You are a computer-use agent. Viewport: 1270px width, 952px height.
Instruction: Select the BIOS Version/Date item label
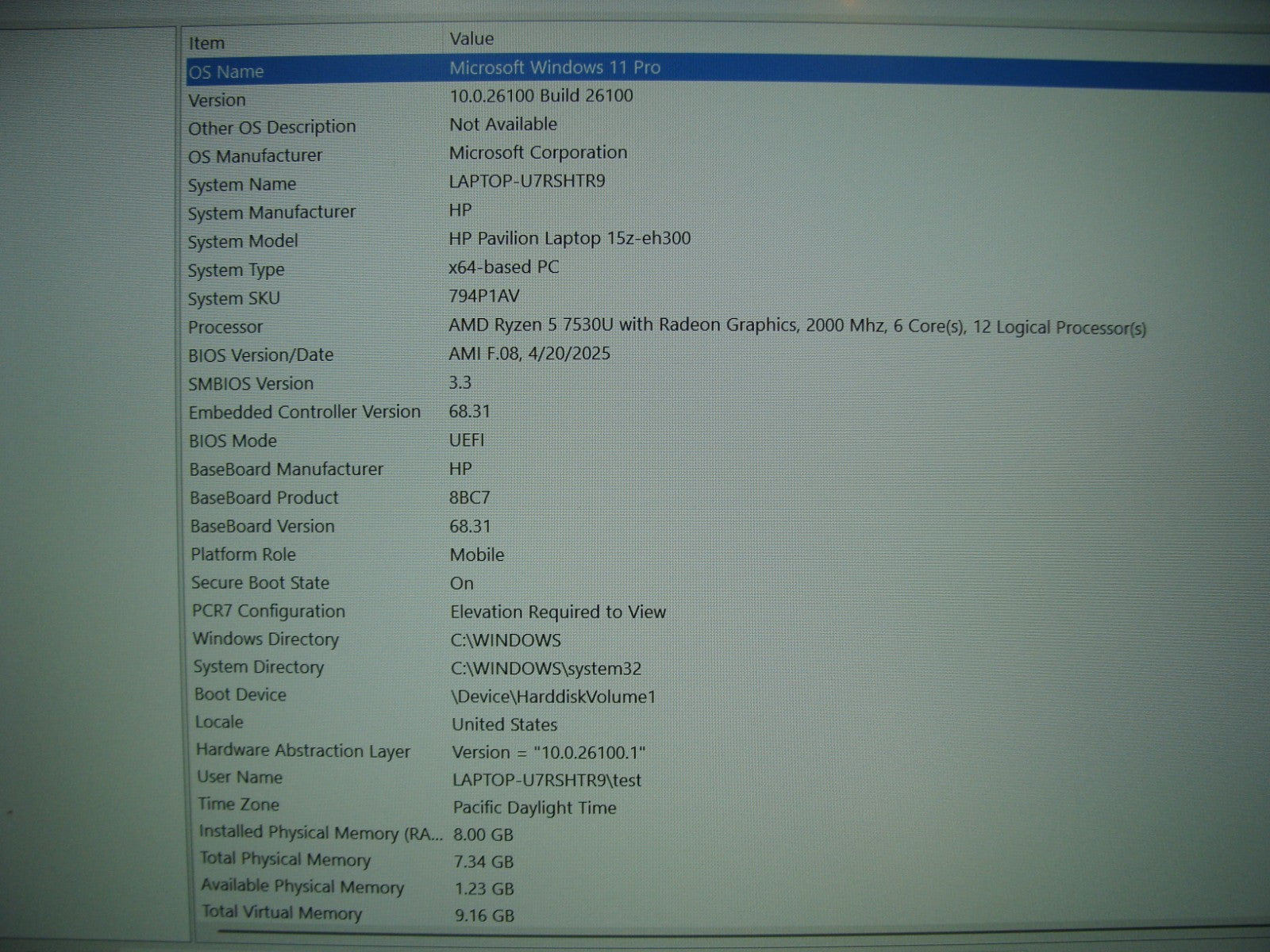pos(260,355)
